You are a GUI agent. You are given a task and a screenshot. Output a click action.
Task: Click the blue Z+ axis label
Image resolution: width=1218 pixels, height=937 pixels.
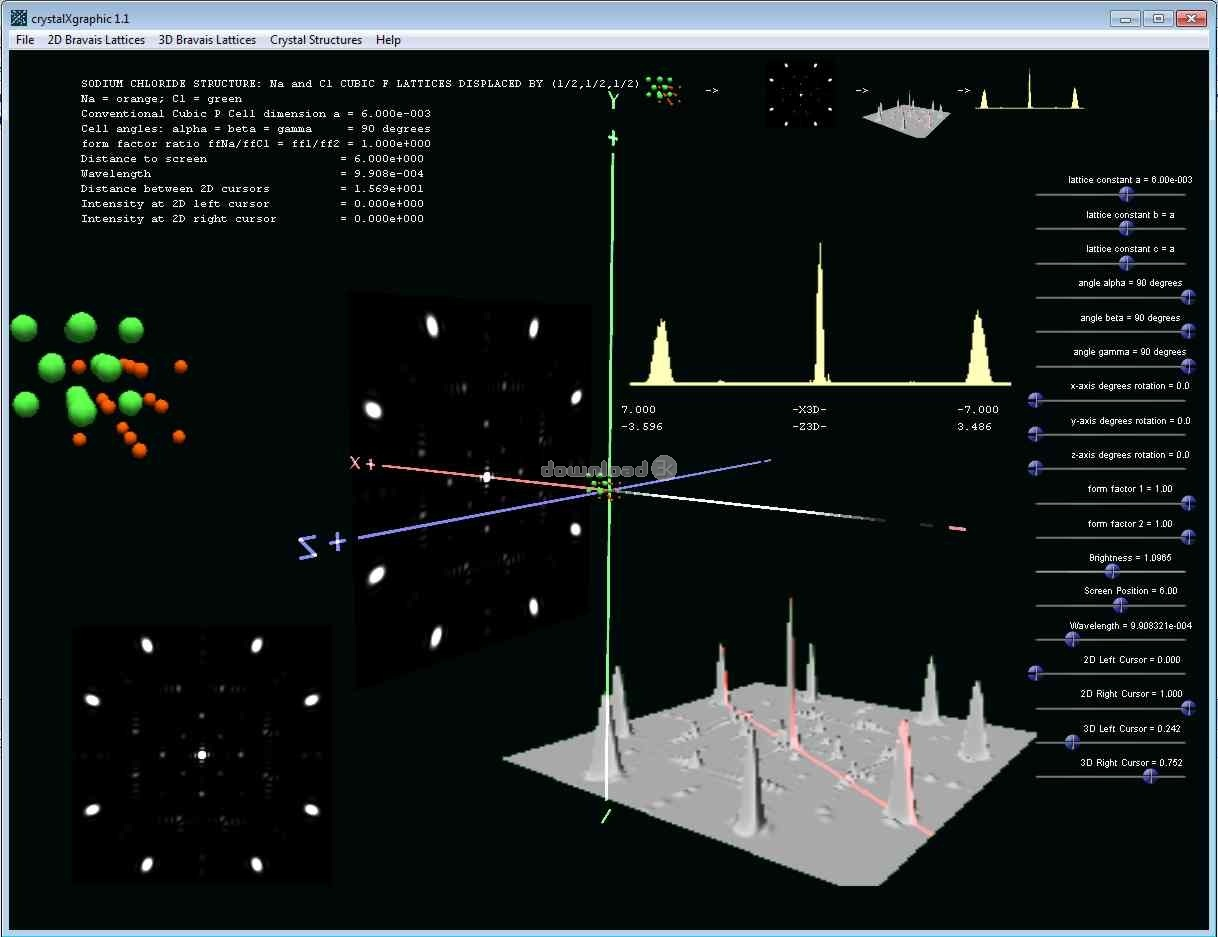click(322, 545)
